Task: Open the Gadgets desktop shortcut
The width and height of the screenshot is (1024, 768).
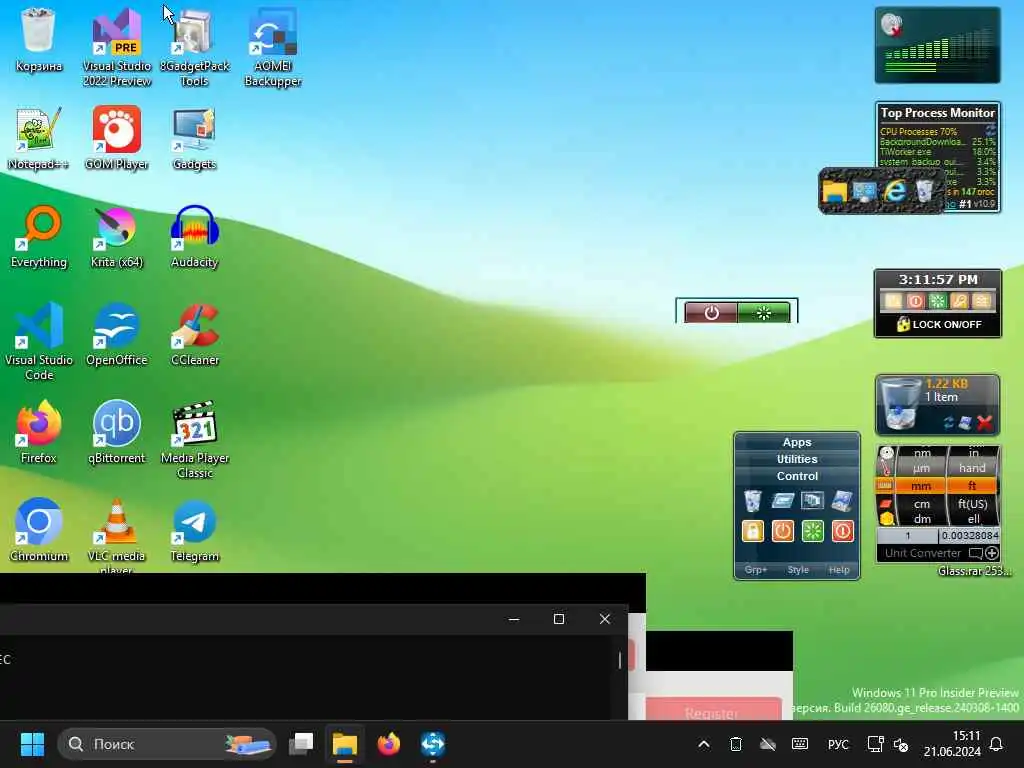Action: [195, 138]
